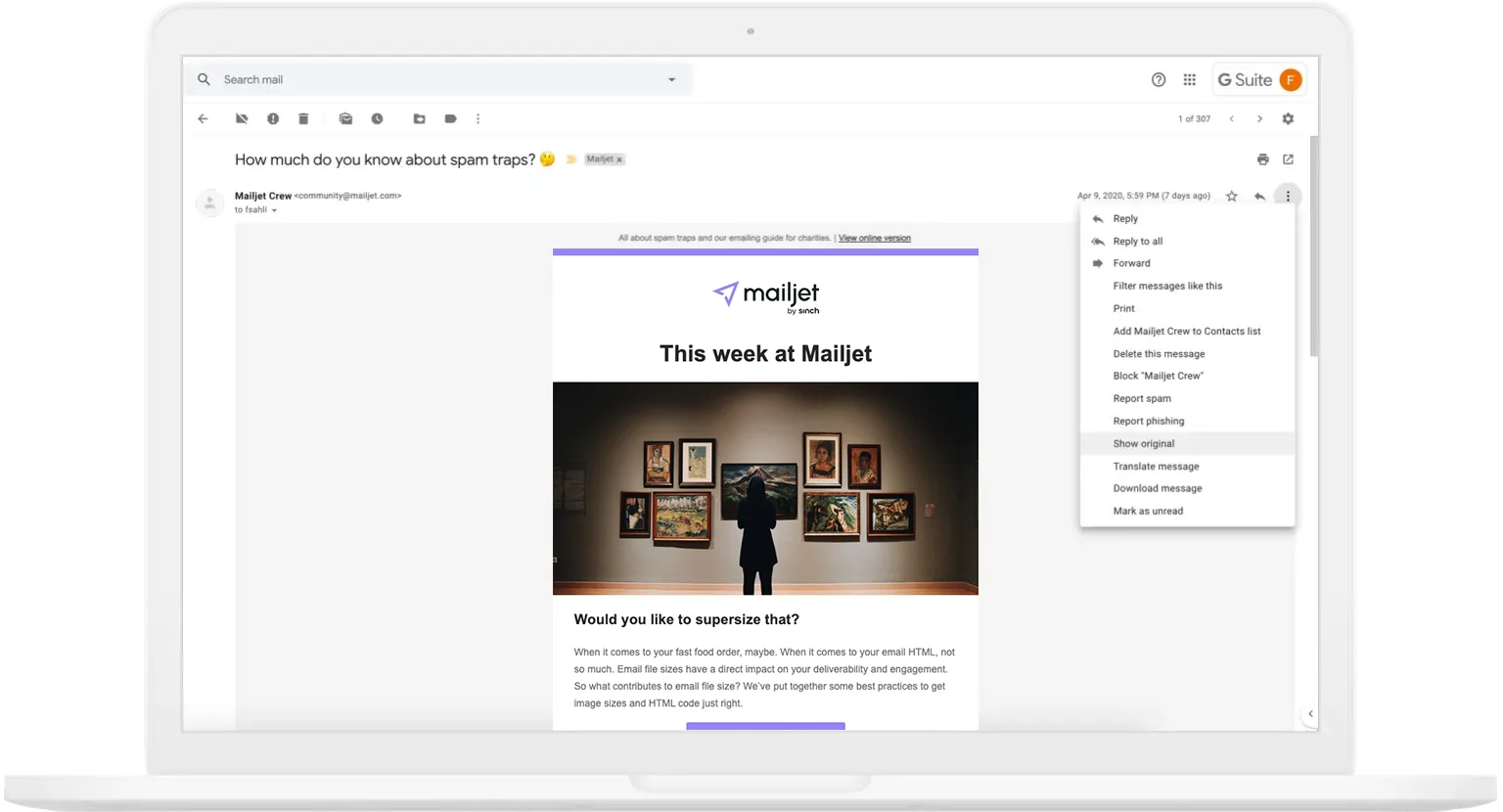
Task: Go back to inbox arrow
Action: pos(203,118)
